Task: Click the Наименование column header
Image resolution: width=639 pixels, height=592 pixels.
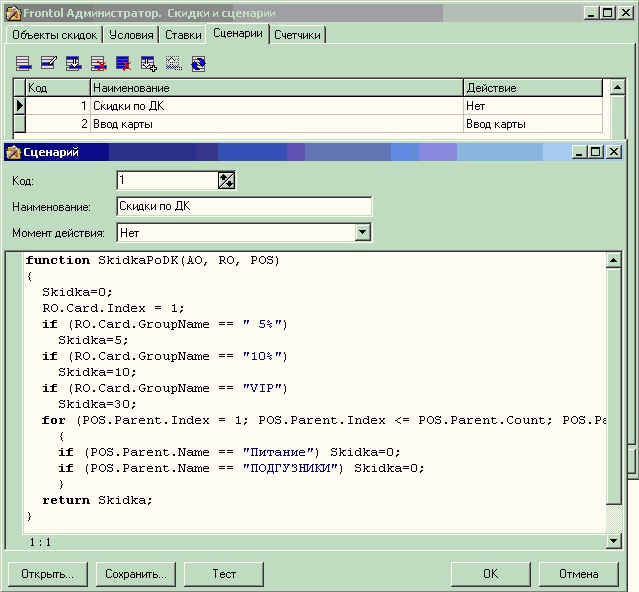Action: coord(277,88)
